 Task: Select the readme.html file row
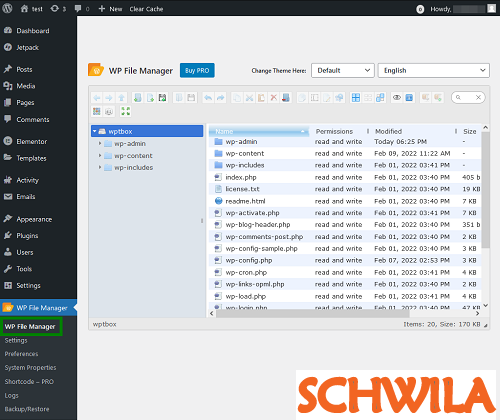coord(345,201)
